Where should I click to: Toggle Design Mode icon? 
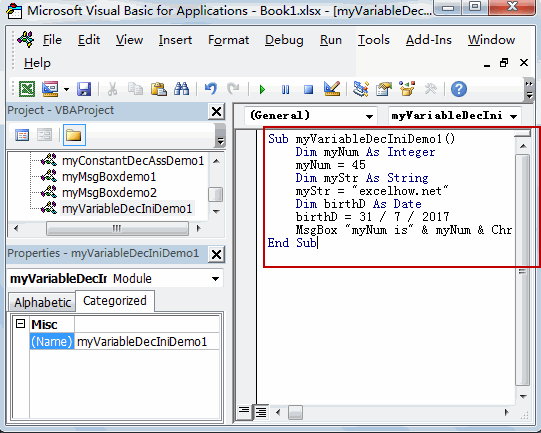coord(332,89)
